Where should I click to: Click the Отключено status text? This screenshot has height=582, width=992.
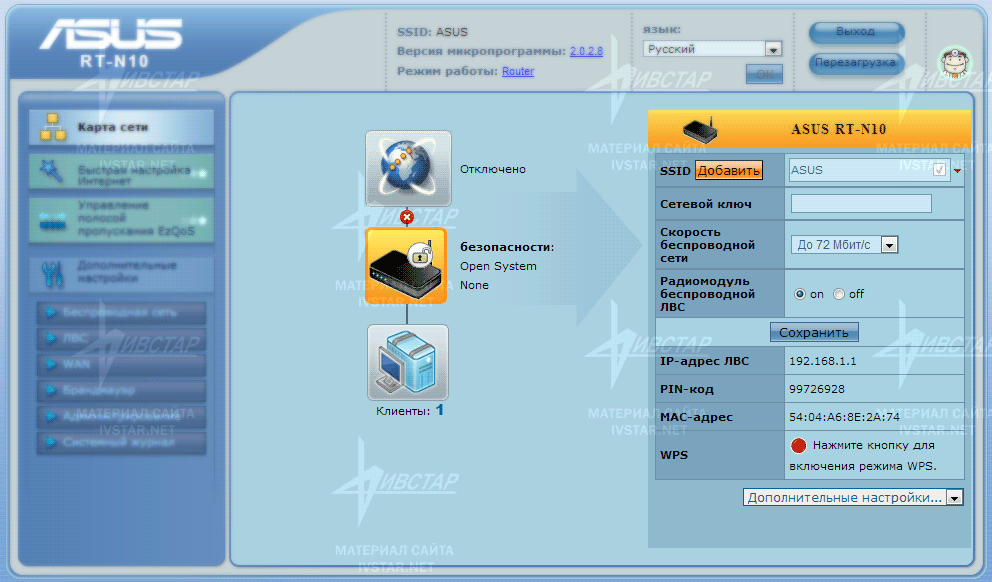[x=493, y=170]
